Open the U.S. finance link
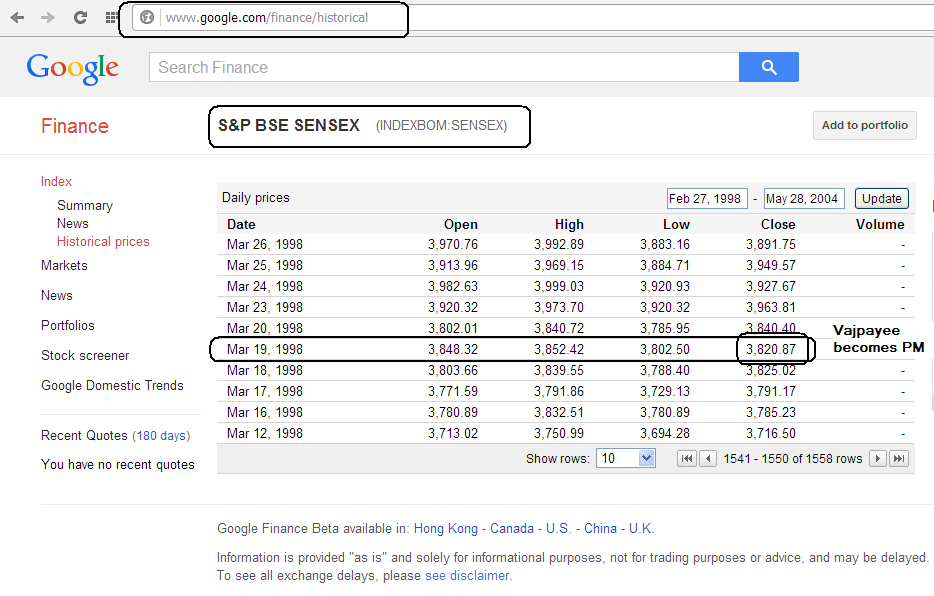 [x=558, y=529]
